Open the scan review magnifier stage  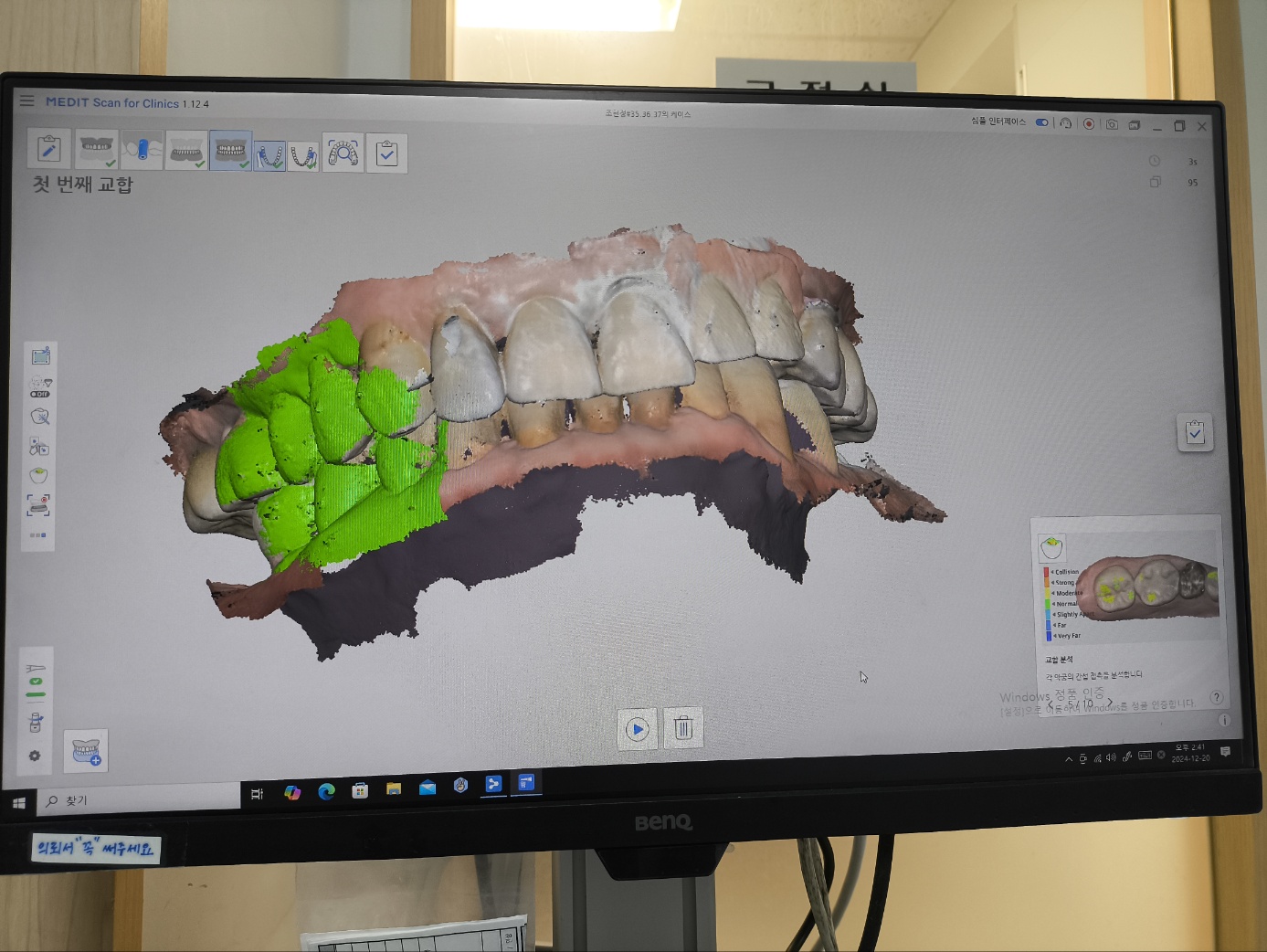pos(343,153)
